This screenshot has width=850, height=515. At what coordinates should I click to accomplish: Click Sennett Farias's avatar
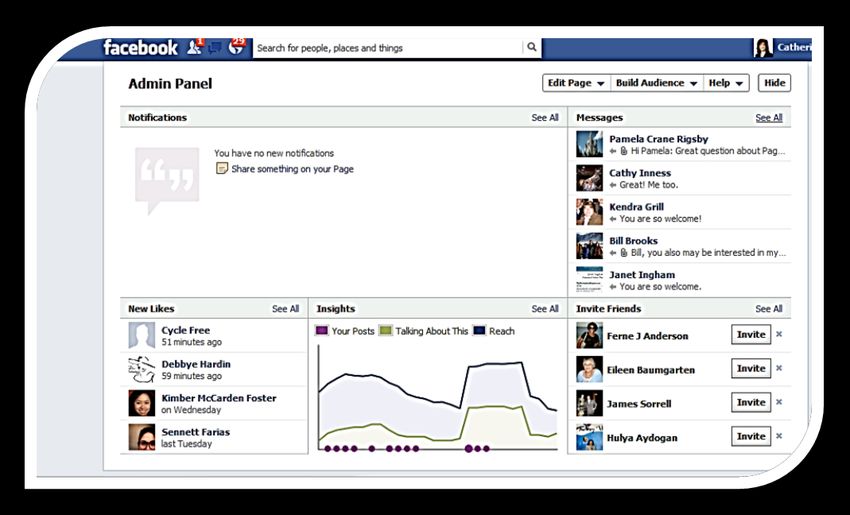coord(141,437)
